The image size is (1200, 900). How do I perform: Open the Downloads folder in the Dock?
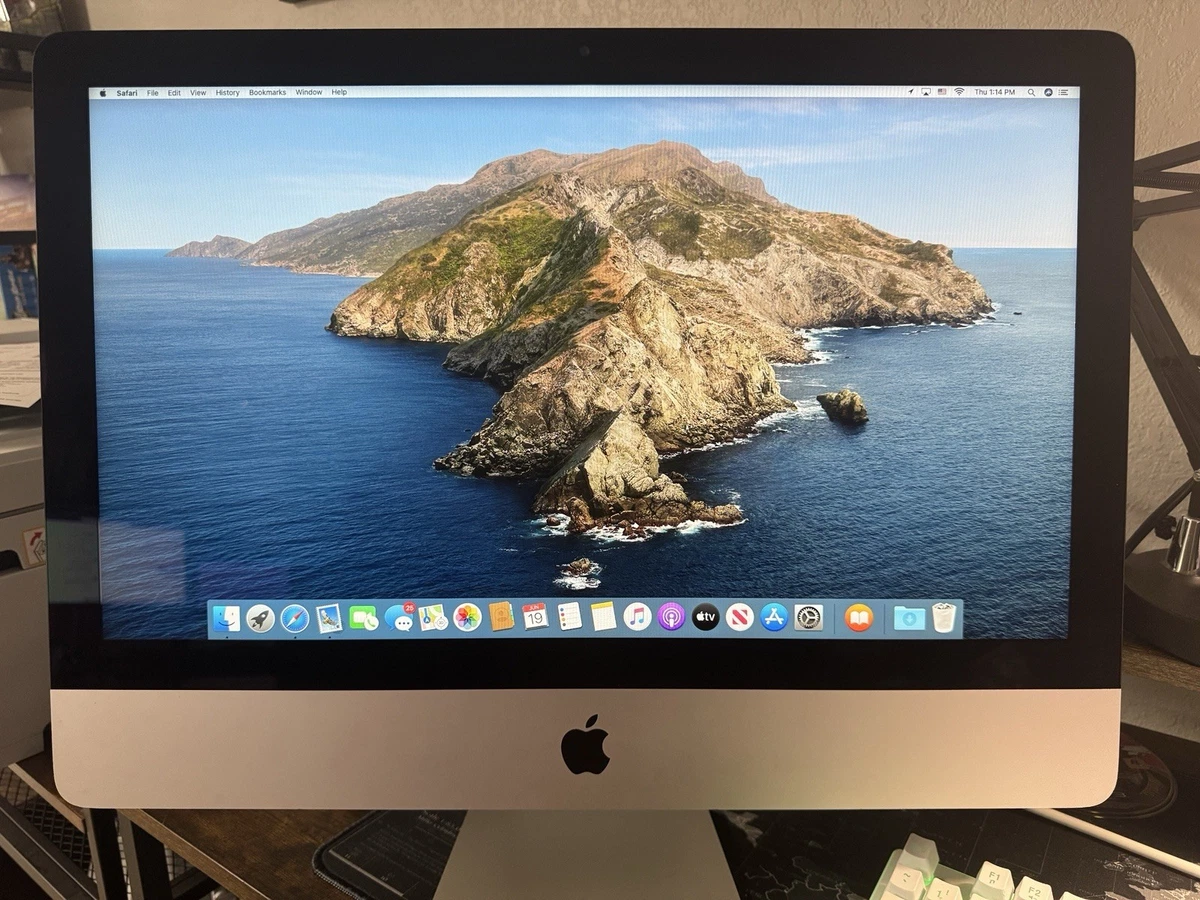907,620
